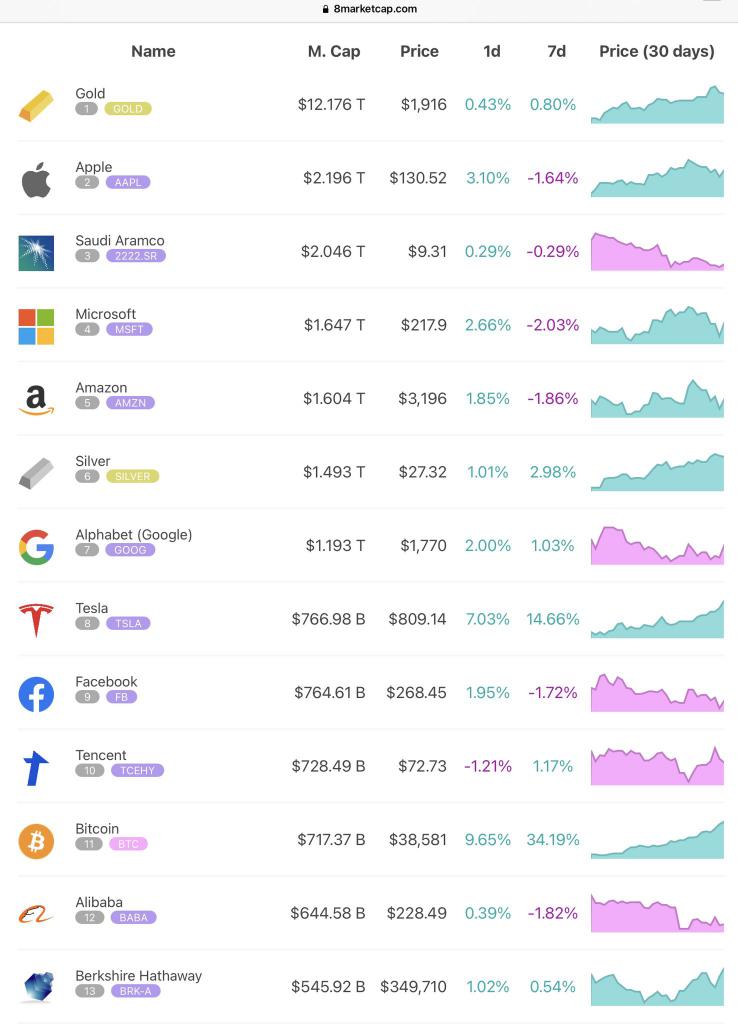Viewport: 738px width, 1024px height.
Task: Sort table by 1d change header
Action: (492, 51)
